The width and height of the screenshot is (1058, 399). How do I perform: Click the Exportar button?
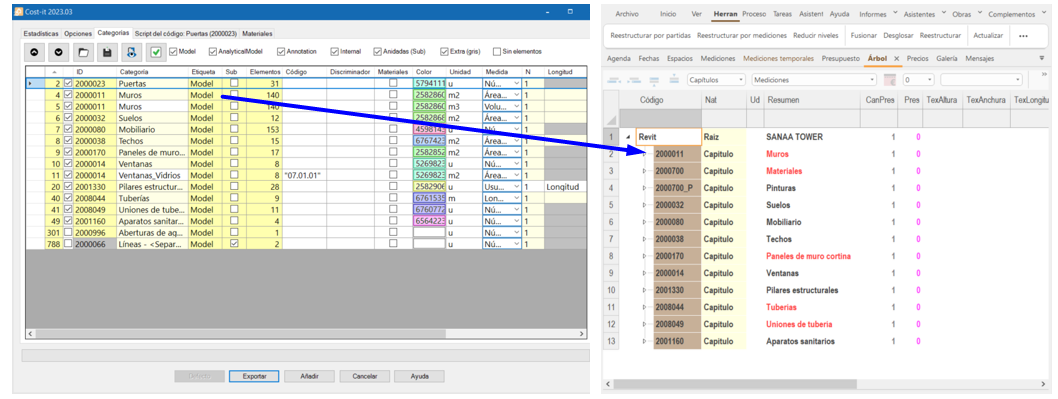[254, 376]
